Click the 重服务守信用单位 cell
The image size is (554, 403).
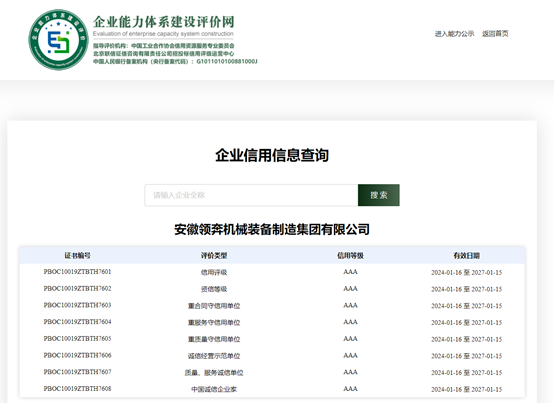(214, 322)
